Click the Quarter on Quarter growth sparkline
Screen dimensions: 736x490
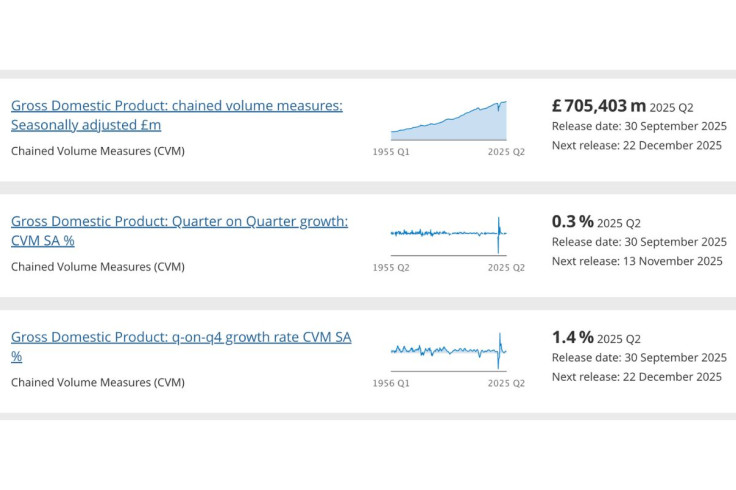[448, 233]
